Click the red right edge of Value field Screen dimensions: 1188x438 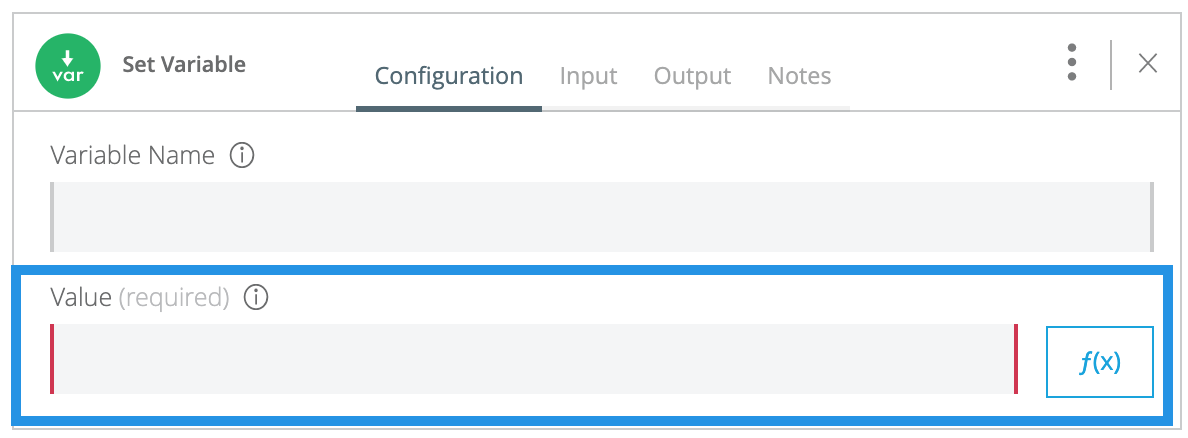[x=1015, y=359]
